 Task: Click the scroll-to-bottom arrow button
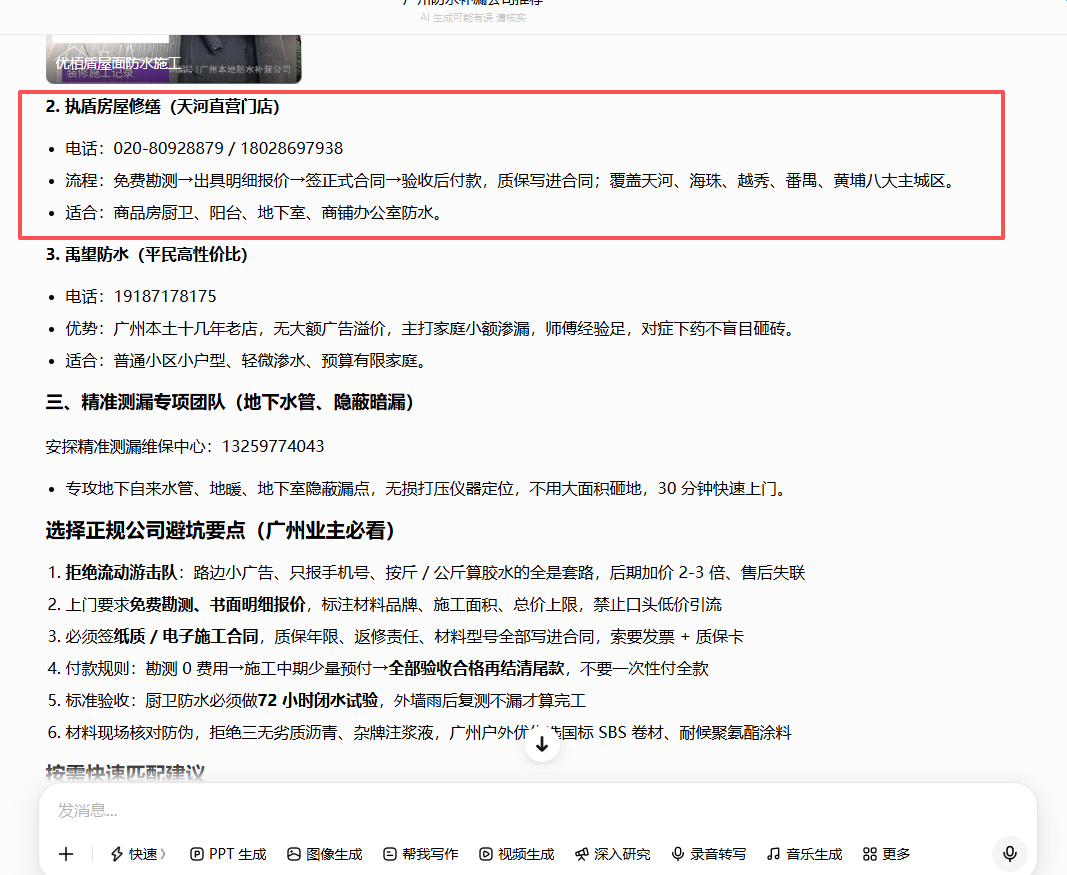point(542,744)
